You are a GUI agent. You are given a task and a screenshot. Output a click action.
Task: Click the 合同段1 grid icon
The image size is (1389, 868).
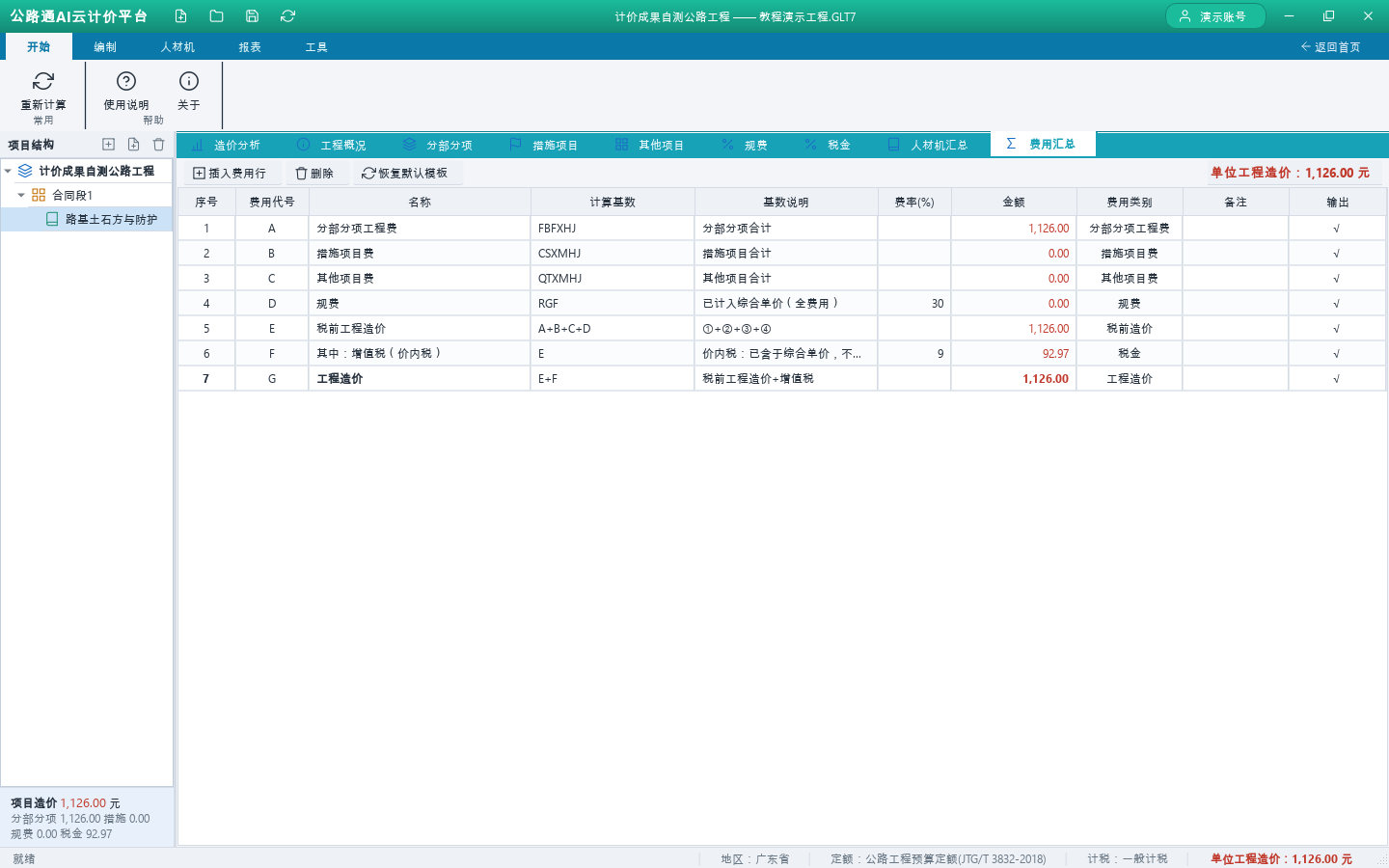point(39,195)
